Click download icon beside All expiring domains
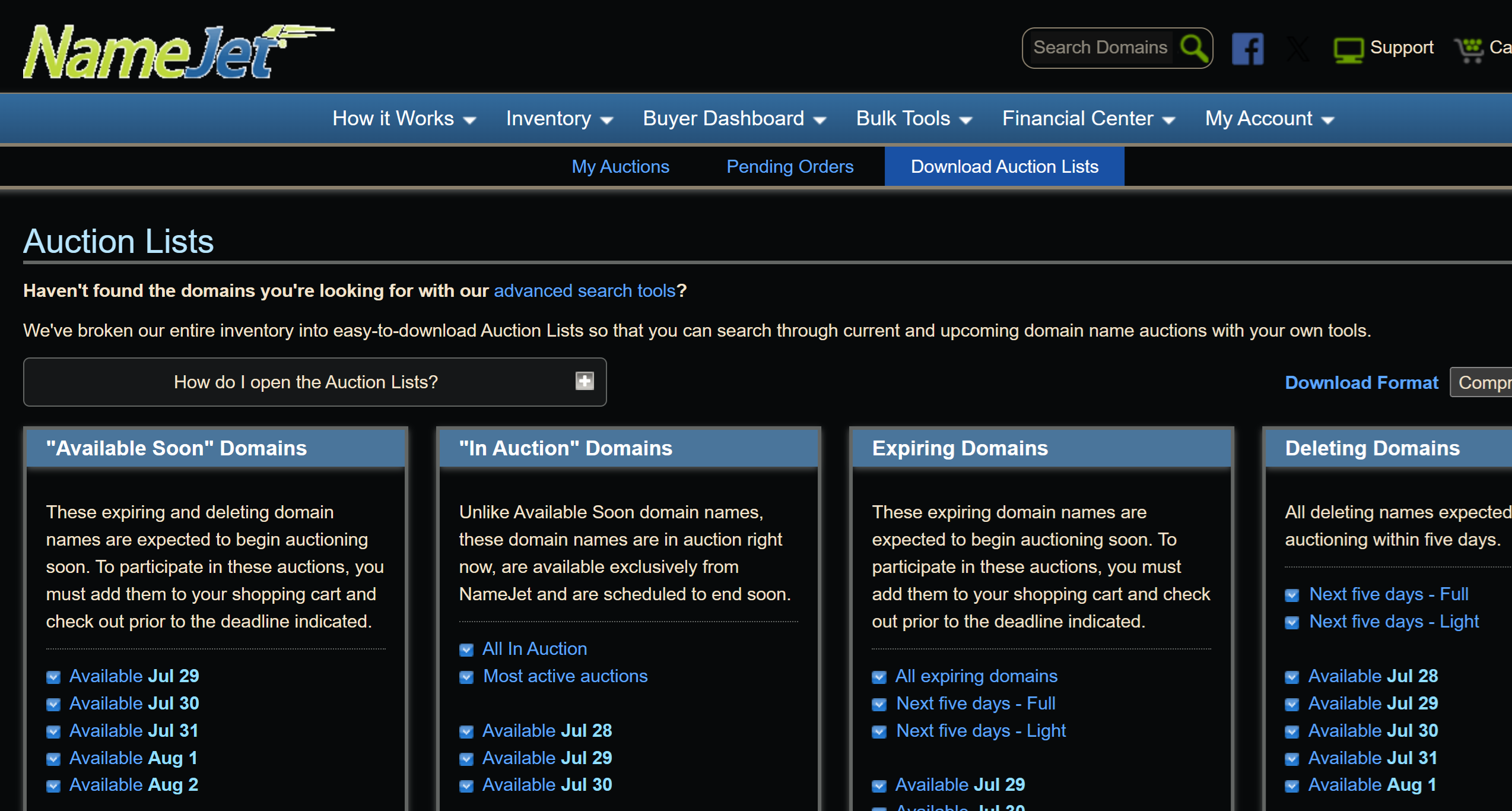The width and height of the screenshot is (1512, 811). [879, 677]
